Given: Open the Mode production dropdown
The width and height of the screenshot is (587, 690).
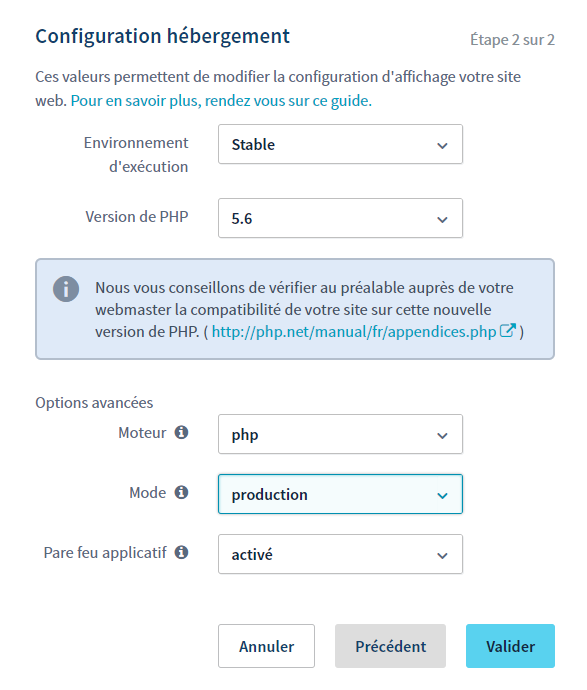Looking at the screenshot, I should [x=340, y=494].
